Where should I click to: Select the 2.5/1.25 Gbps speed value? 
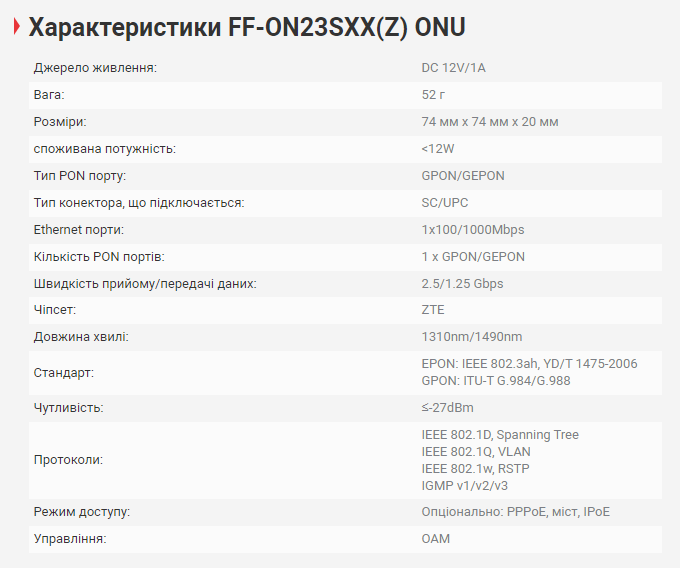point(462,284)
